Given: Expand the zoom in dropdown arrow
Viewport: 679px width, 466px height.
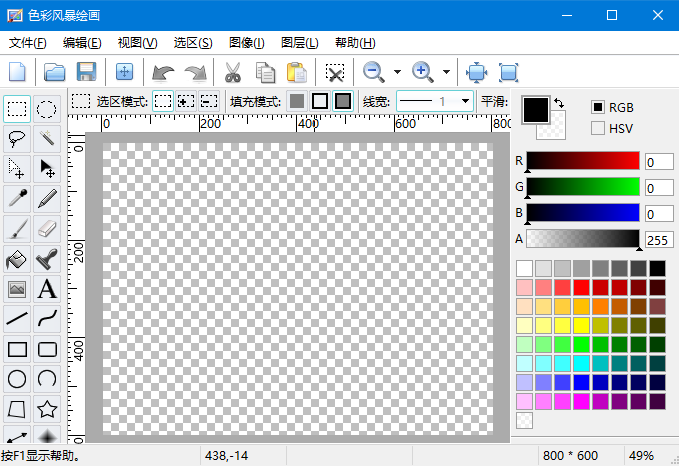Looking at the screenshot, I should point(446,72).
